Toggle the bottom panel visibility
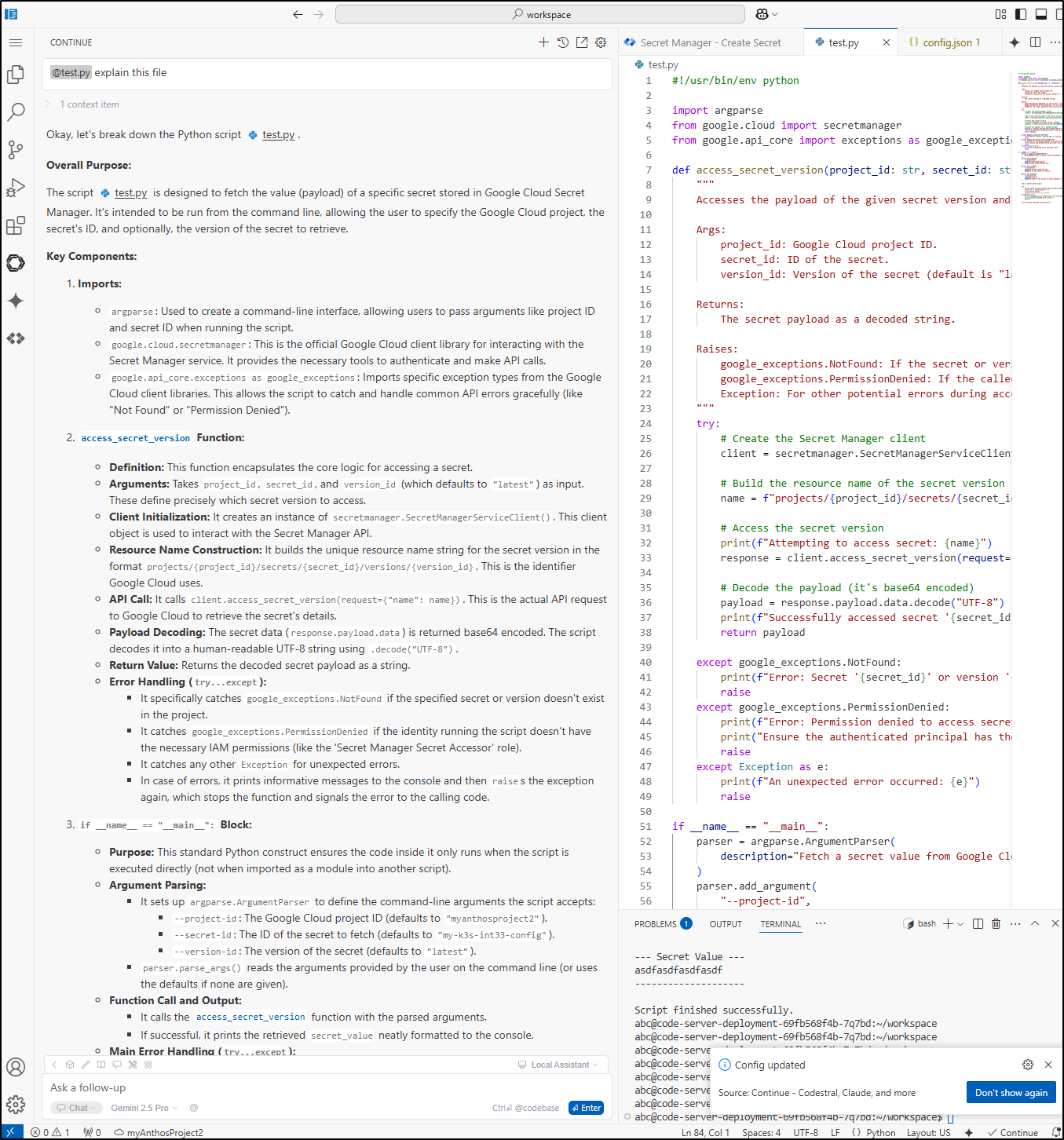 pos(1041,14)
